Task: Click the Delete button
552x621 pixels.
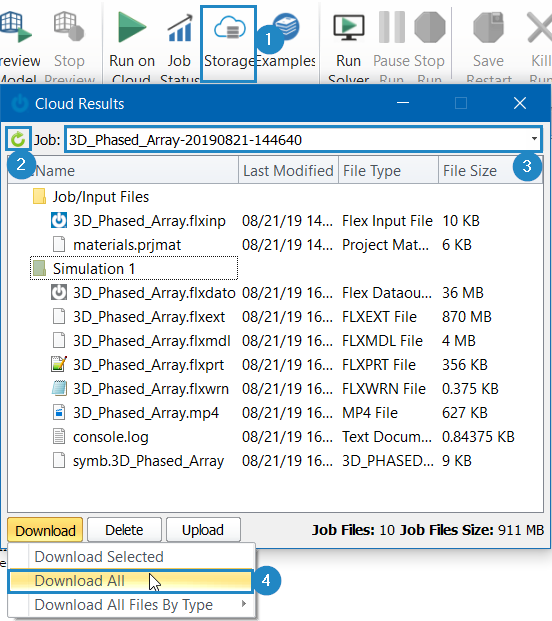Action: tap(124, 530)
